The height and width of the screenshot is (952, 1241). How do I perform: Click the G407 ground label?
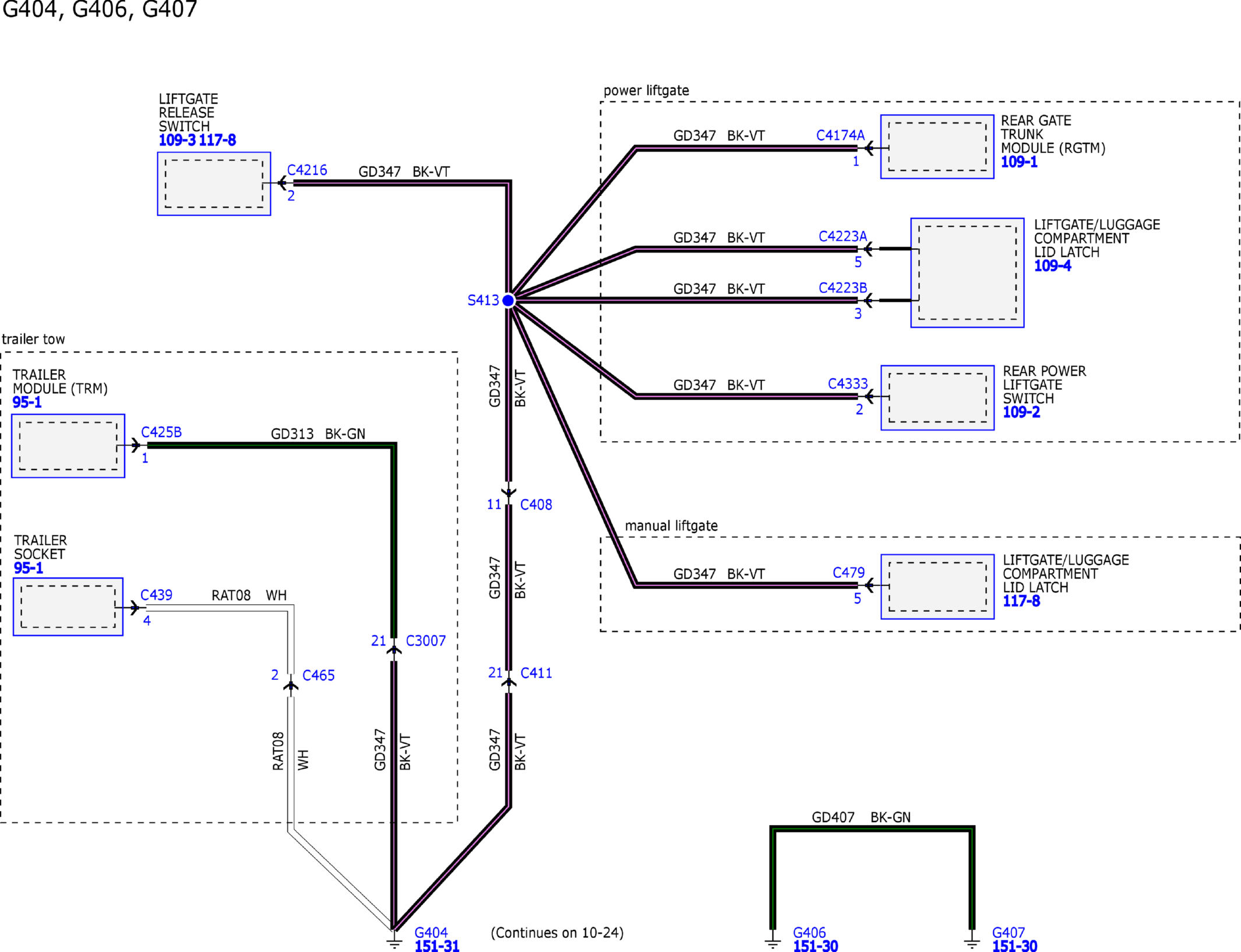pyautogui.click(x=1008, y=933)
